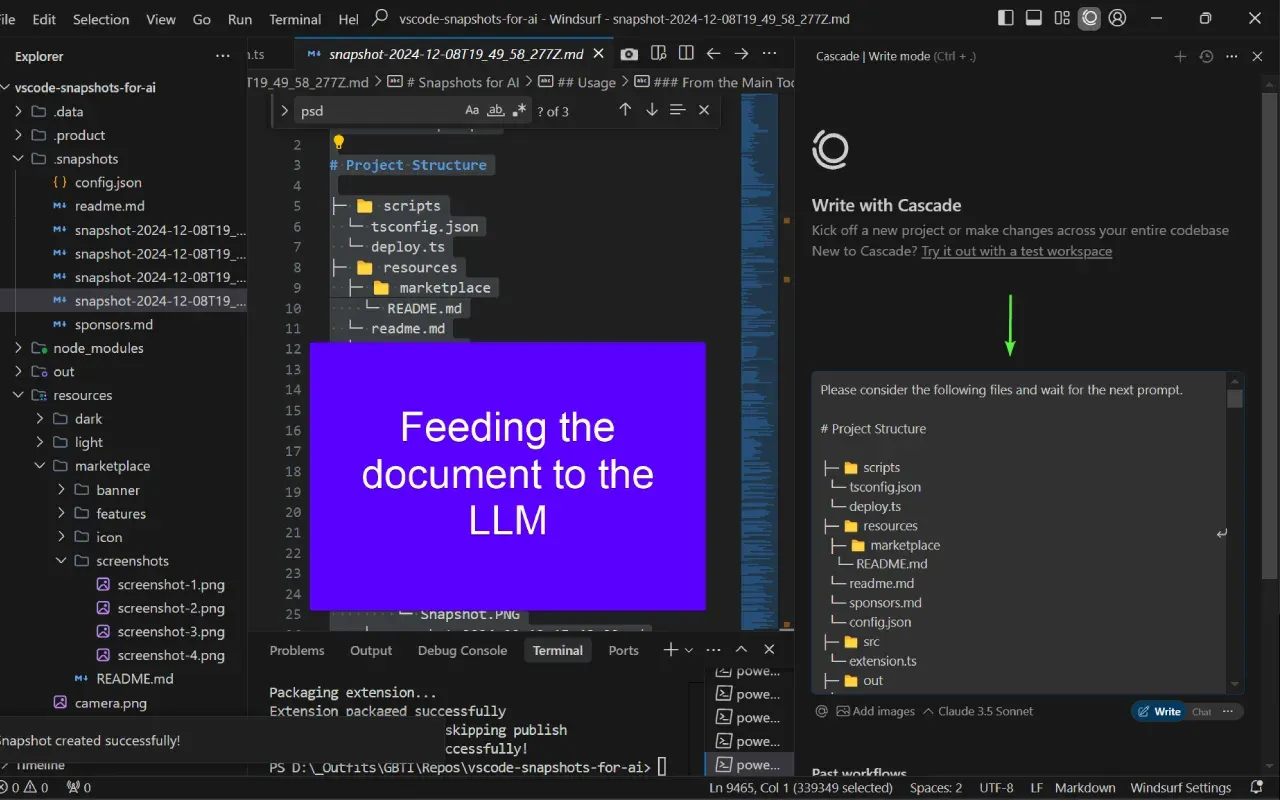Toggle Match Whole Word in find widget
Screen dimensions: 1280x800
point(495,110)
